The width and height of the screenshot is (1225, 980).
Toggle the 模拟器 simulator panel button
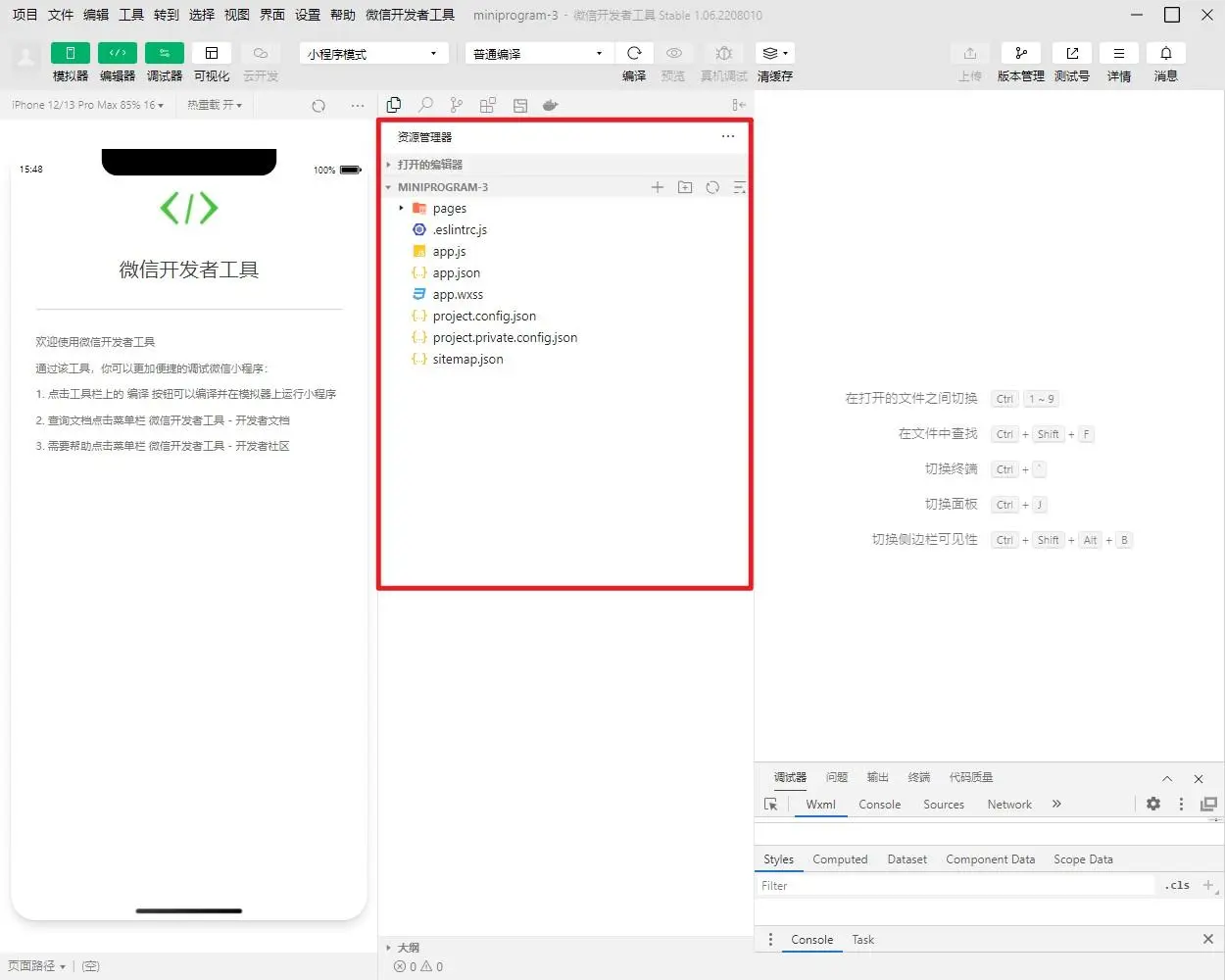pyautogui.click(x=70, y=54)
